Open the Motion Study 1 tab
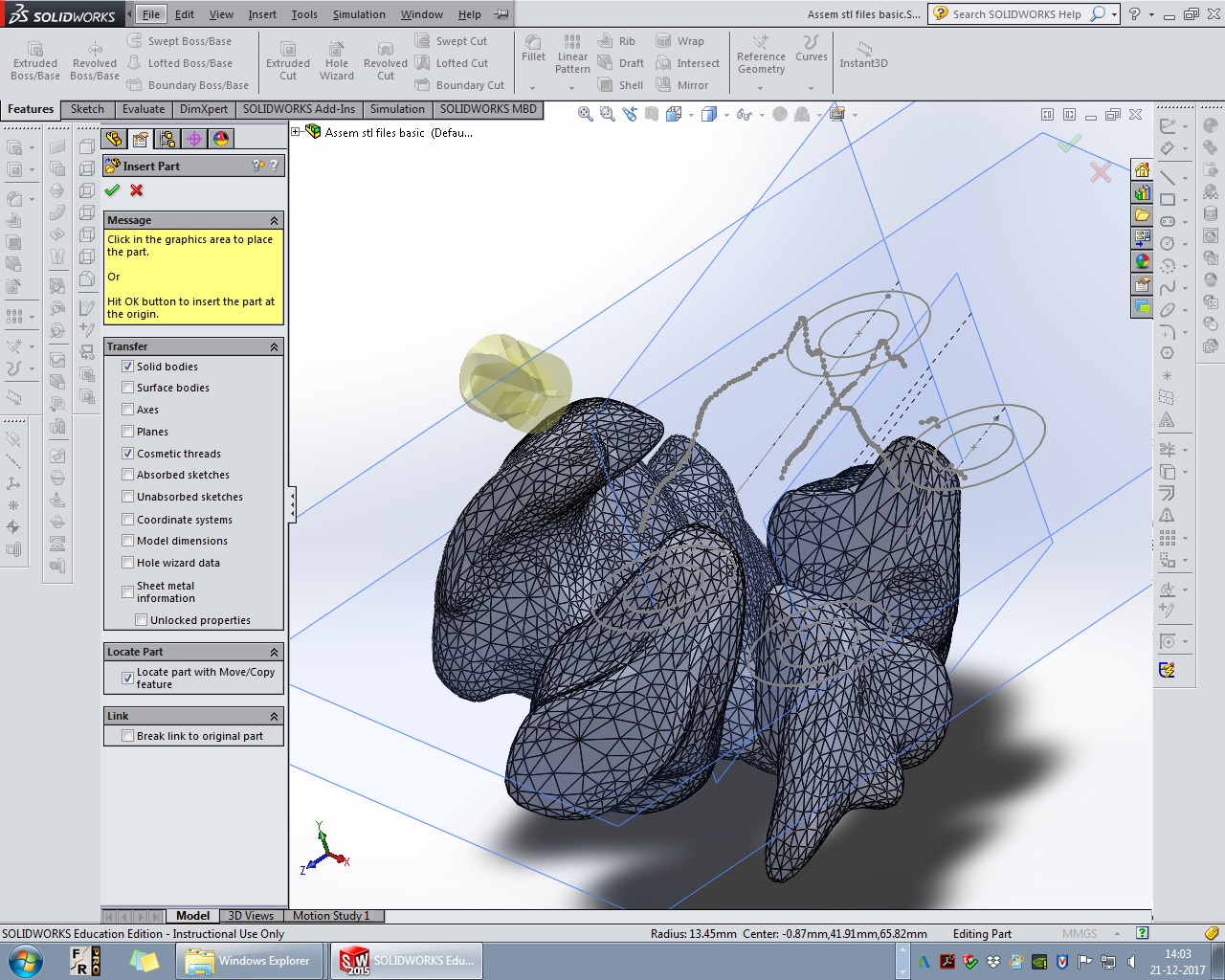 (x=330, y=916)
